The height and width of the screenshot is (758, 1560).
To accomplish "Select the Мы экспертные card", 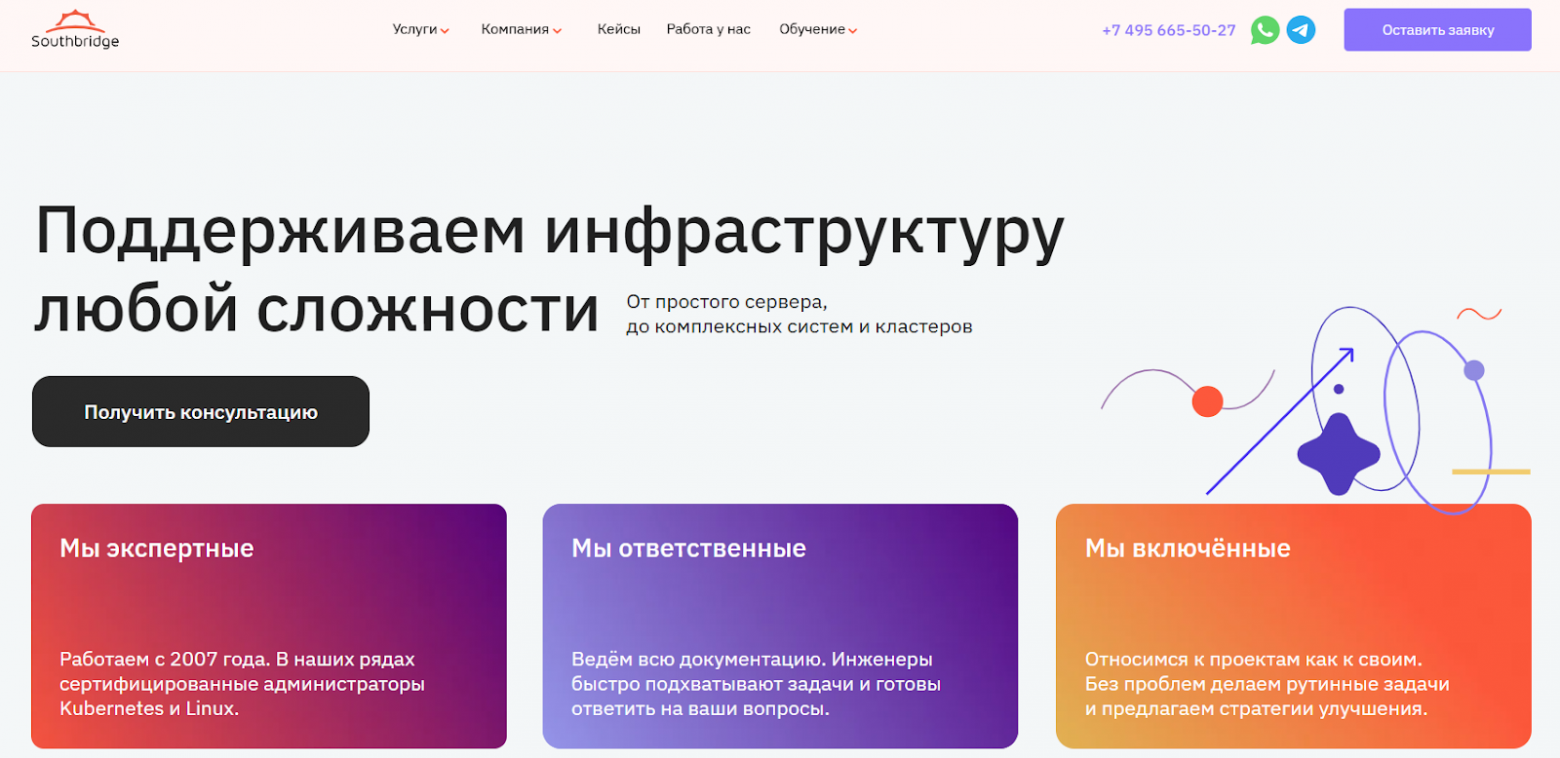I will [x=269, y=626].
